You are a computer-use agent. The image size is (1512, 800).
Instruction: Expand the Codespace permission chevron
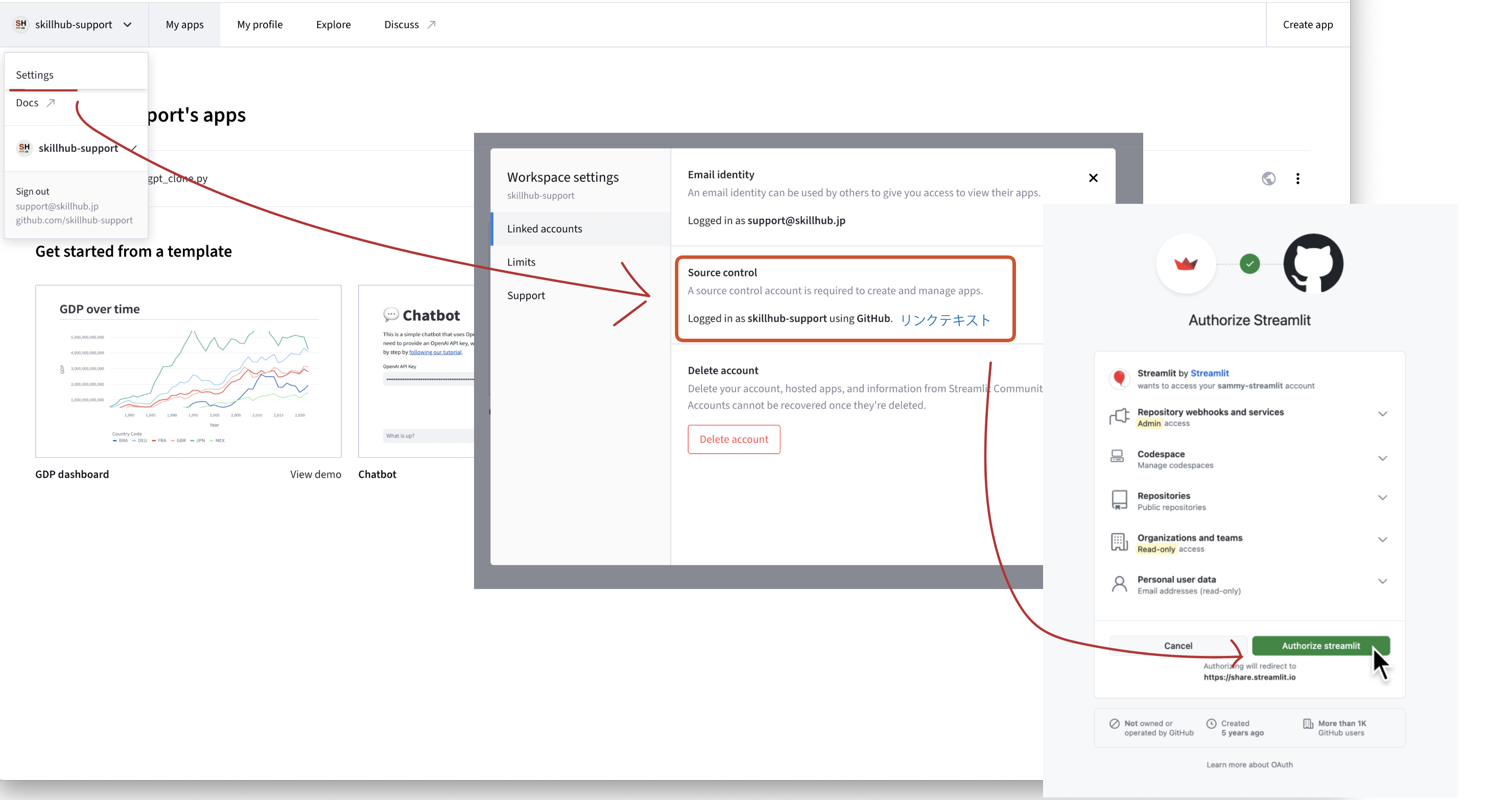point(1382,458)
